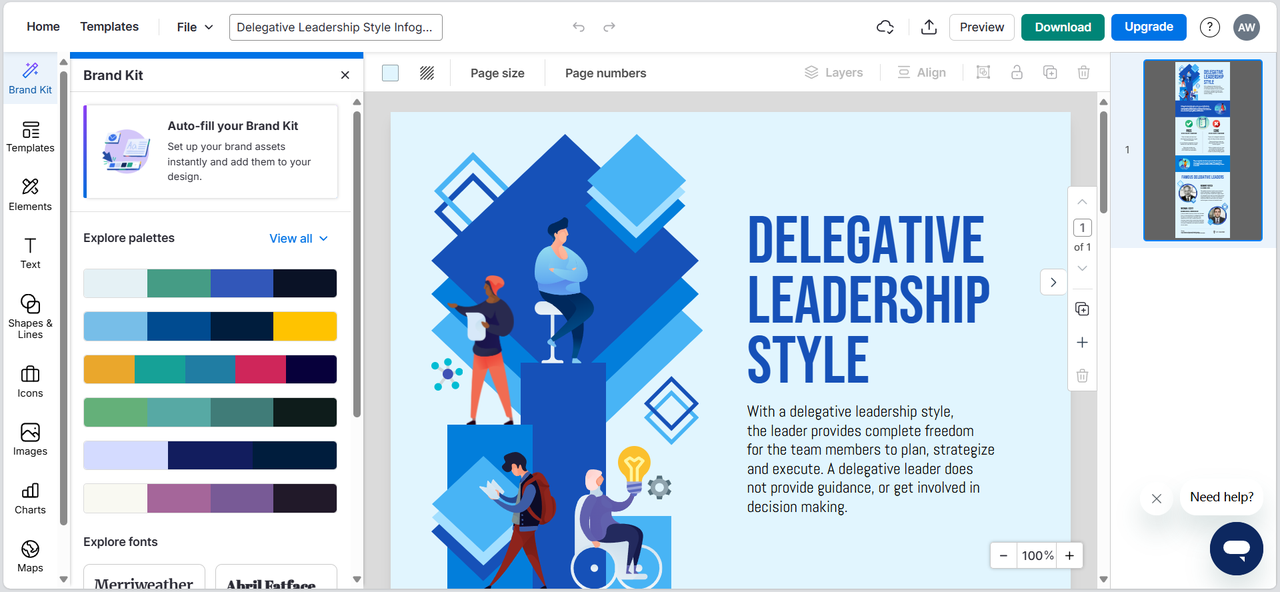Viewport: 1280px width, 592px height.
Task: Click the cloud save status icon
Action: click(885, 27)
